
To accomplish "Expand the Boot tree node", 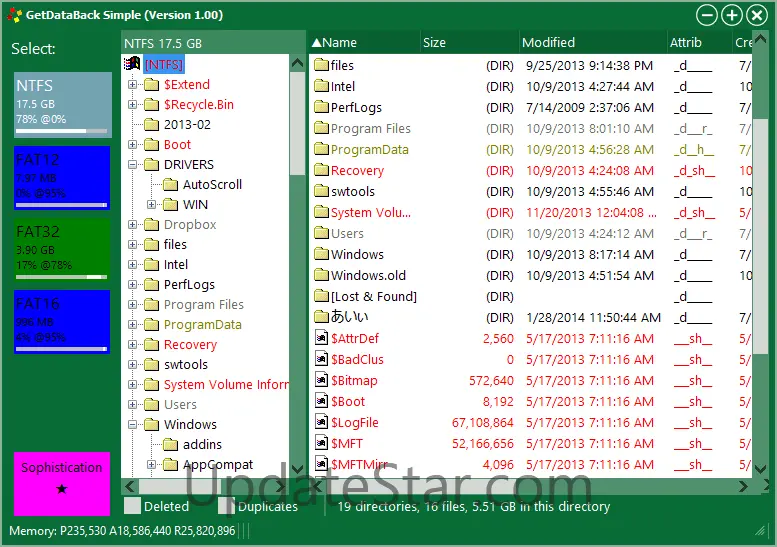I will point(132,145).
